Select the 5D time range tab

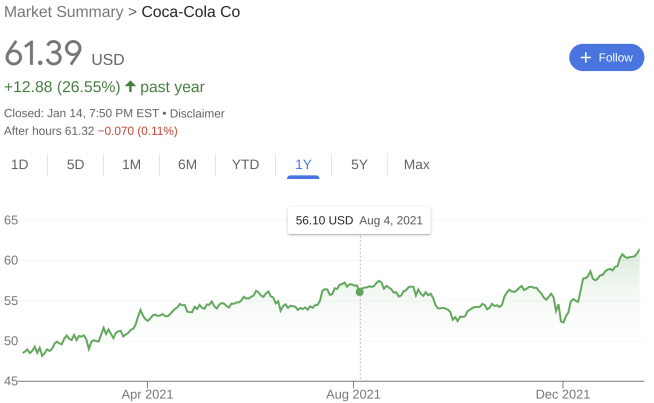pos(75,164)
